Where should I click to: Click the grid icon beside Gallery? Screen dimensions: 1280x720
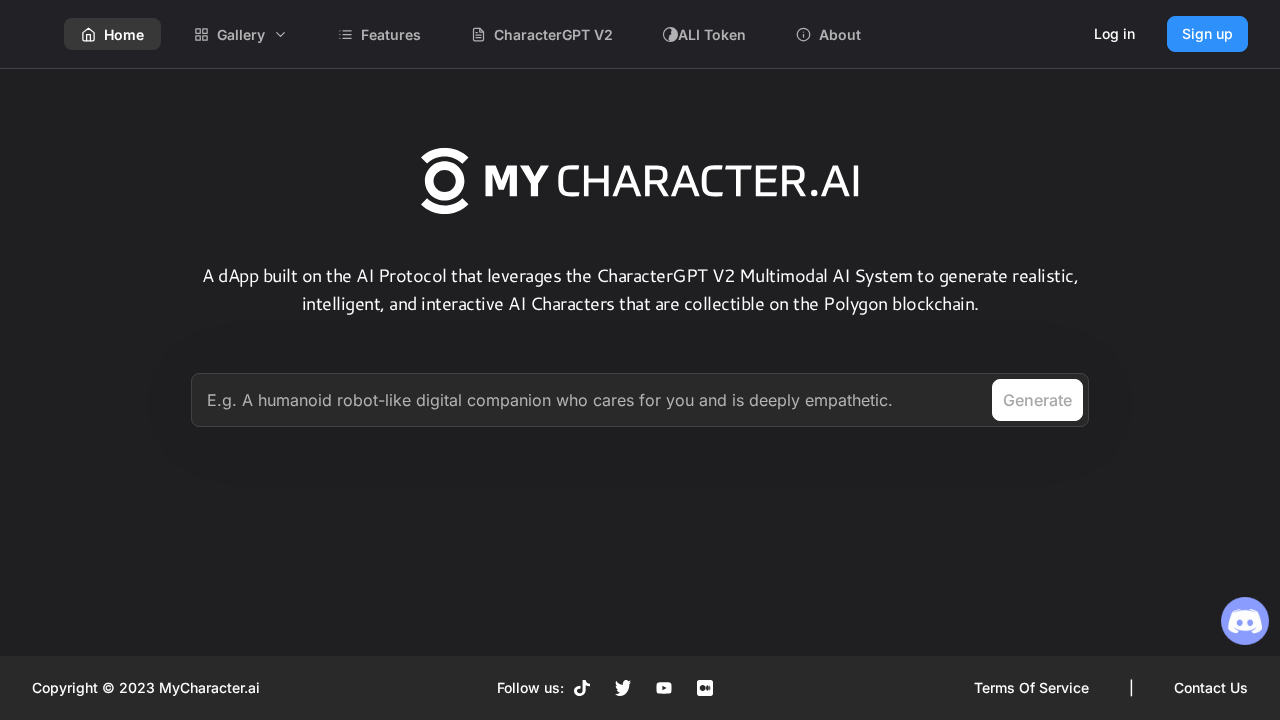201,35
